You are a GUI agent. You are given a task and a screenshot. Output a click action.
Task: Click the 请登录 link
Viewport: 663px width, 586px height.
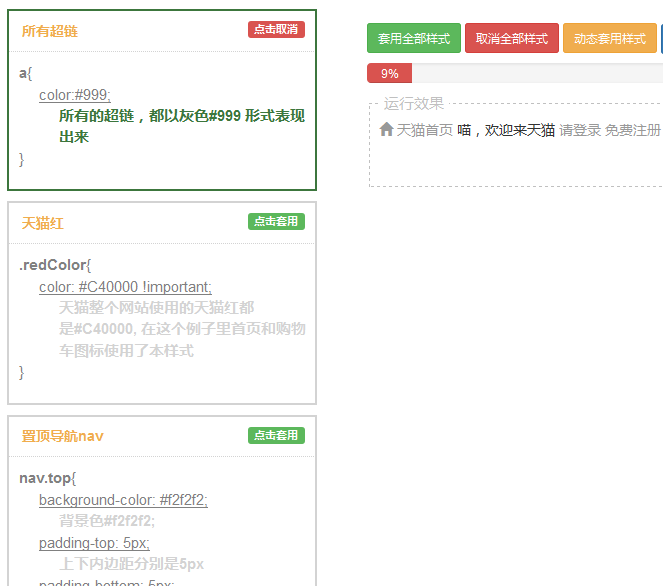coord(580,130)
